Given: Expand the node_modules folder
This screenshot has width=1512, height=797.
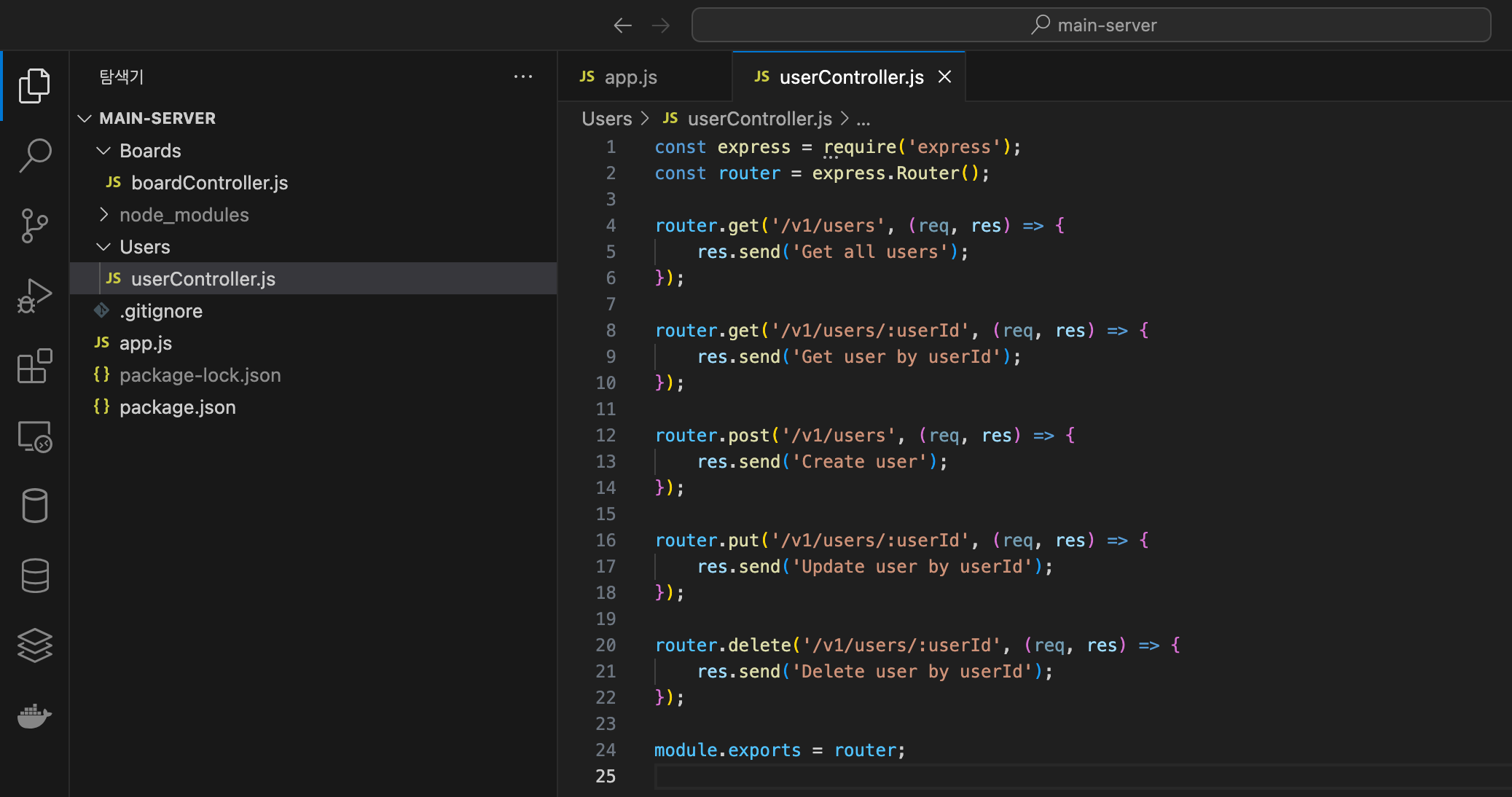Looking at the screenshot, I should click(184, 215).
